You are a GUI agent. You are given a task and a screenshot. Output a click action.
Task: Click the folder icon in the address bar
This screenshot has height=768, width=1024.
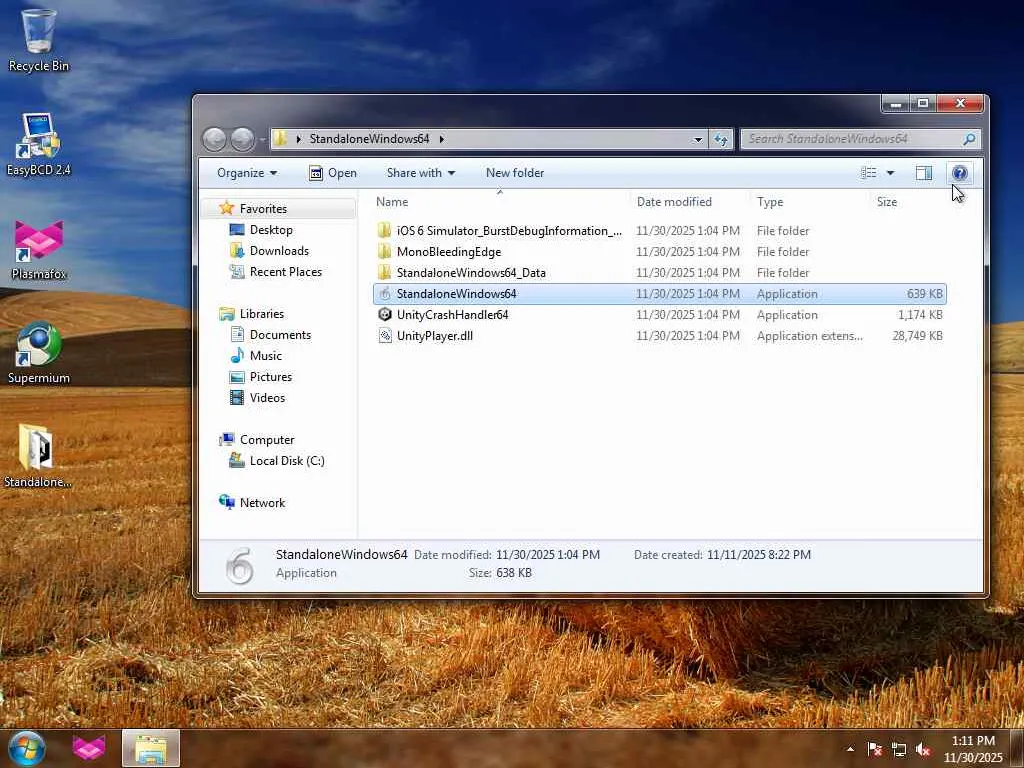tap(281, 138)
